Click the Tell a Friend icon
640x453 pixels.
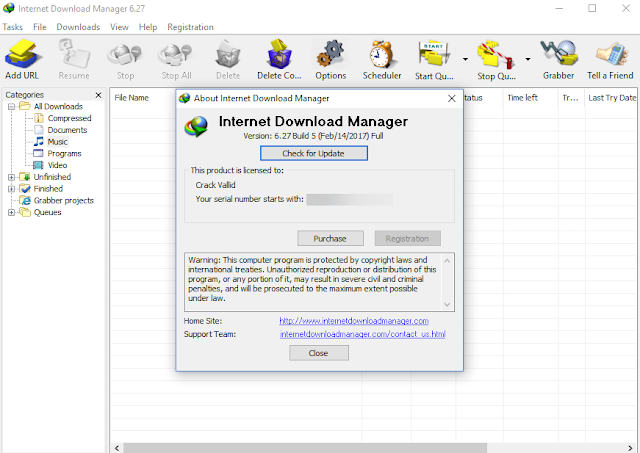[x=611, y=53]
